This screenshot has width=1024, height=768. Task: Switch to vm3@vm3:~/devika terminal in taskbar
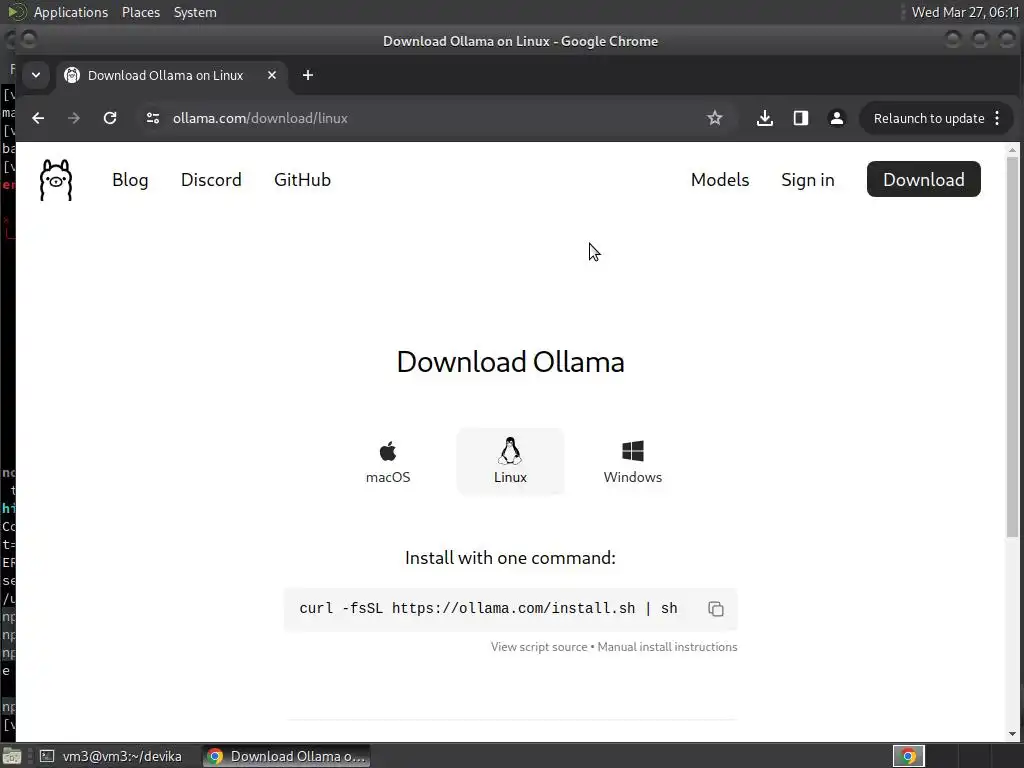tap(111, 756)
